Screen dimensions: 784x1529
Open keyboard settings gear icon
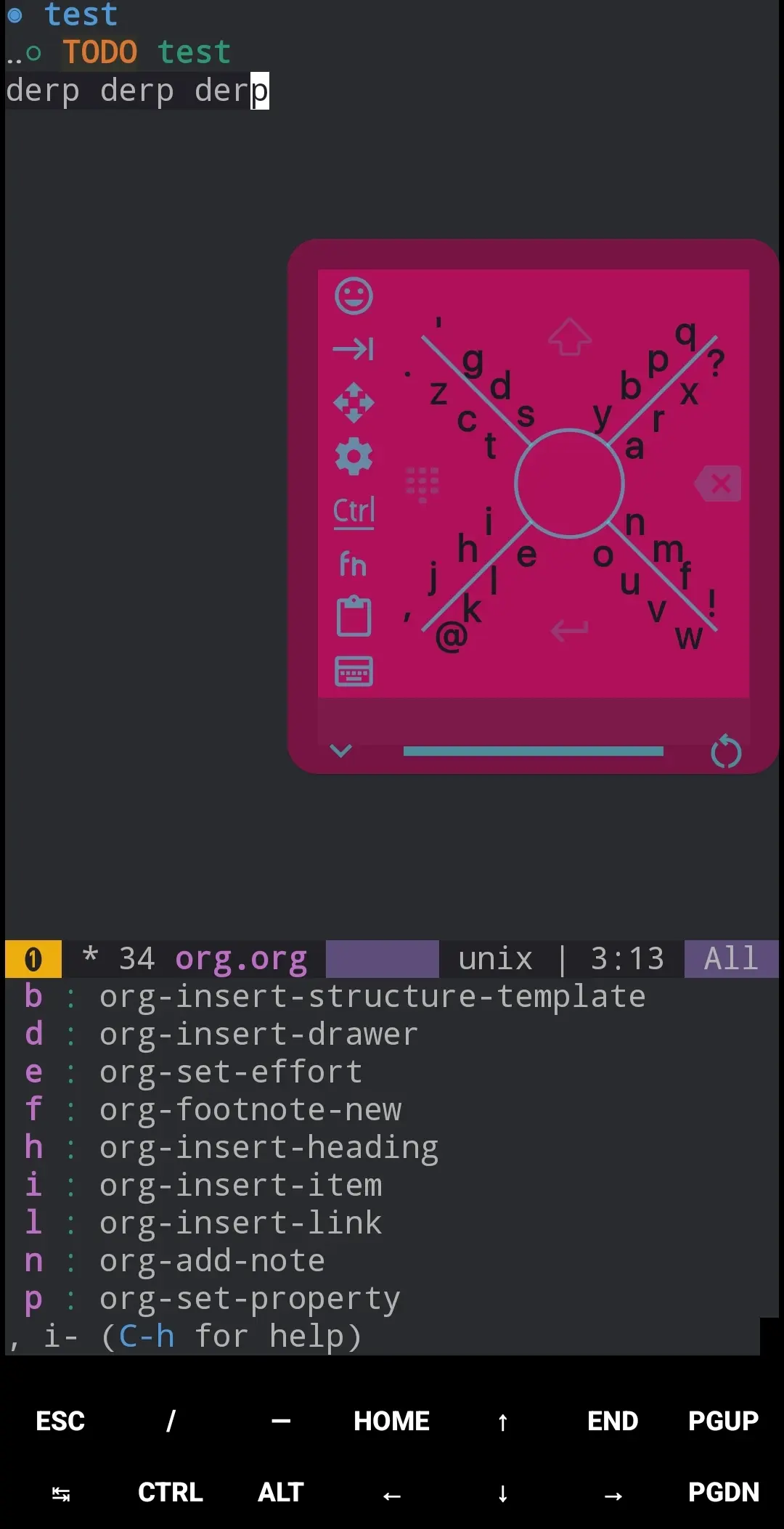coord(354,457)
